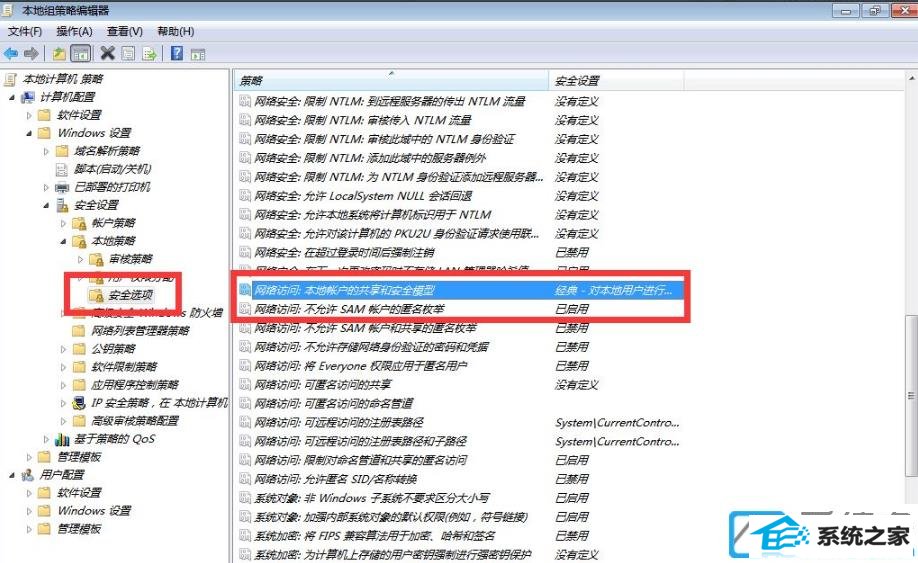Open the 帮助(H) menu
The image size is (918, 563).
point(176,31)
